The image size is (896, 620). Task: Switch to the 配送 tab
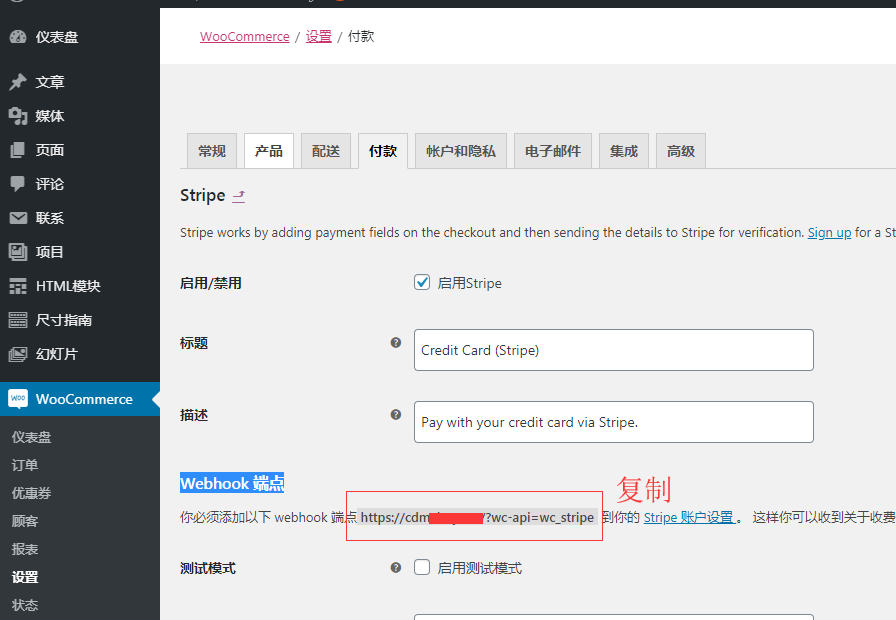pyautogui.click(x=326, y=151)
